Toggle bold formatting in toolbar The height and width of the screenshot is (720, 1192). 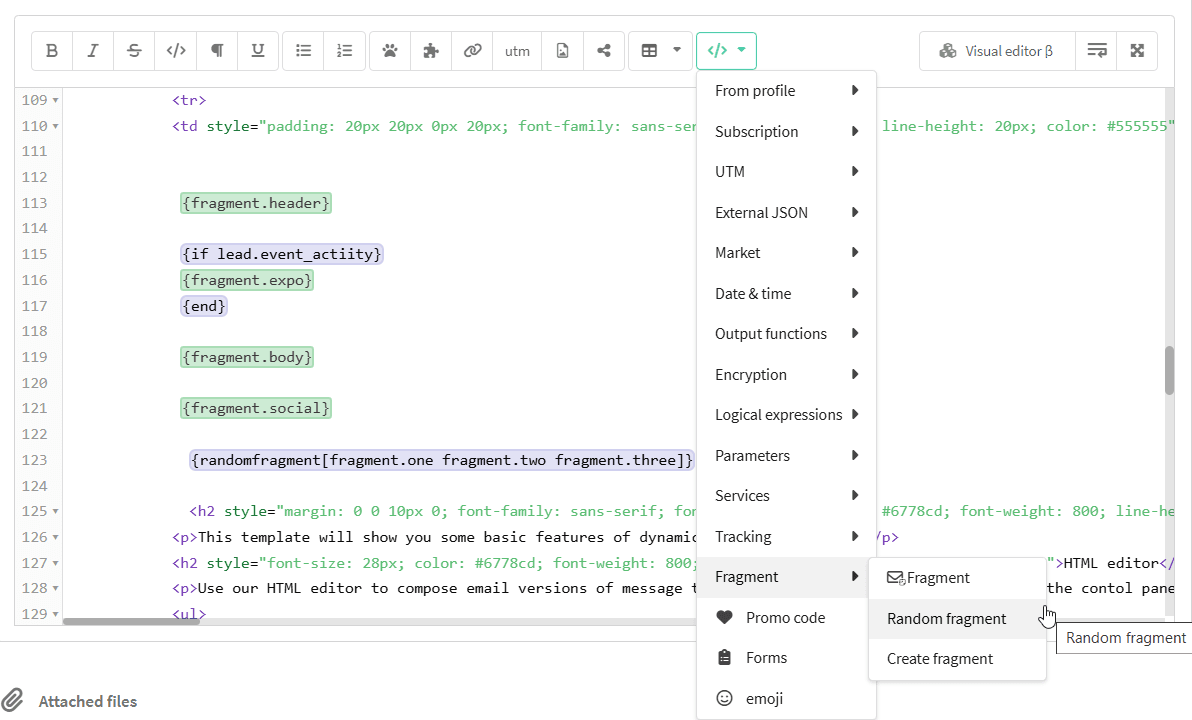pyautogui.click(x=52, y=51)
